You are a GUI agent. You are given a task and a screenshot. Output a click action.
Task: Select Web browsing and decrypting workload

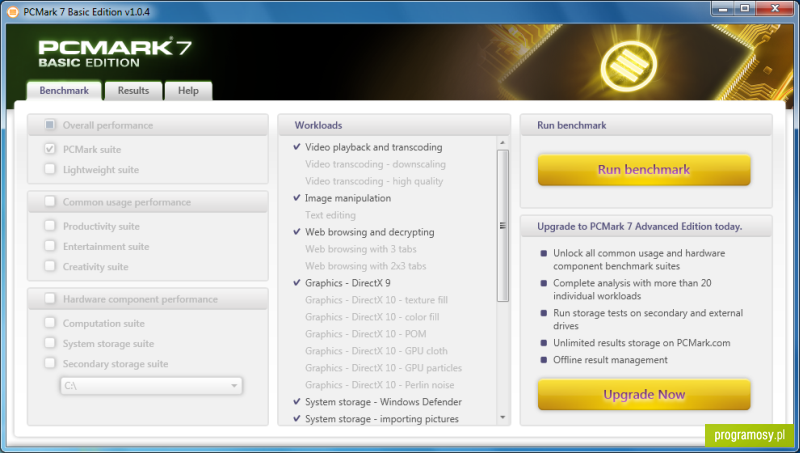[370, 232]
